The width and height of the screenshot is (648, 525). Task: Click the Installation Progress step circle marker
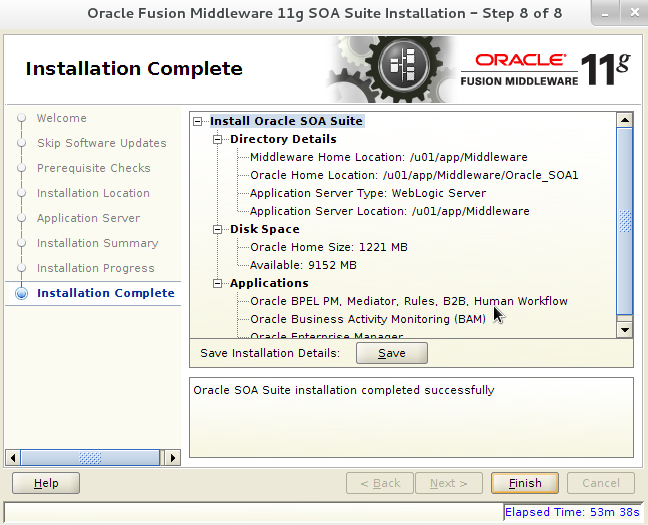point(21,268)
